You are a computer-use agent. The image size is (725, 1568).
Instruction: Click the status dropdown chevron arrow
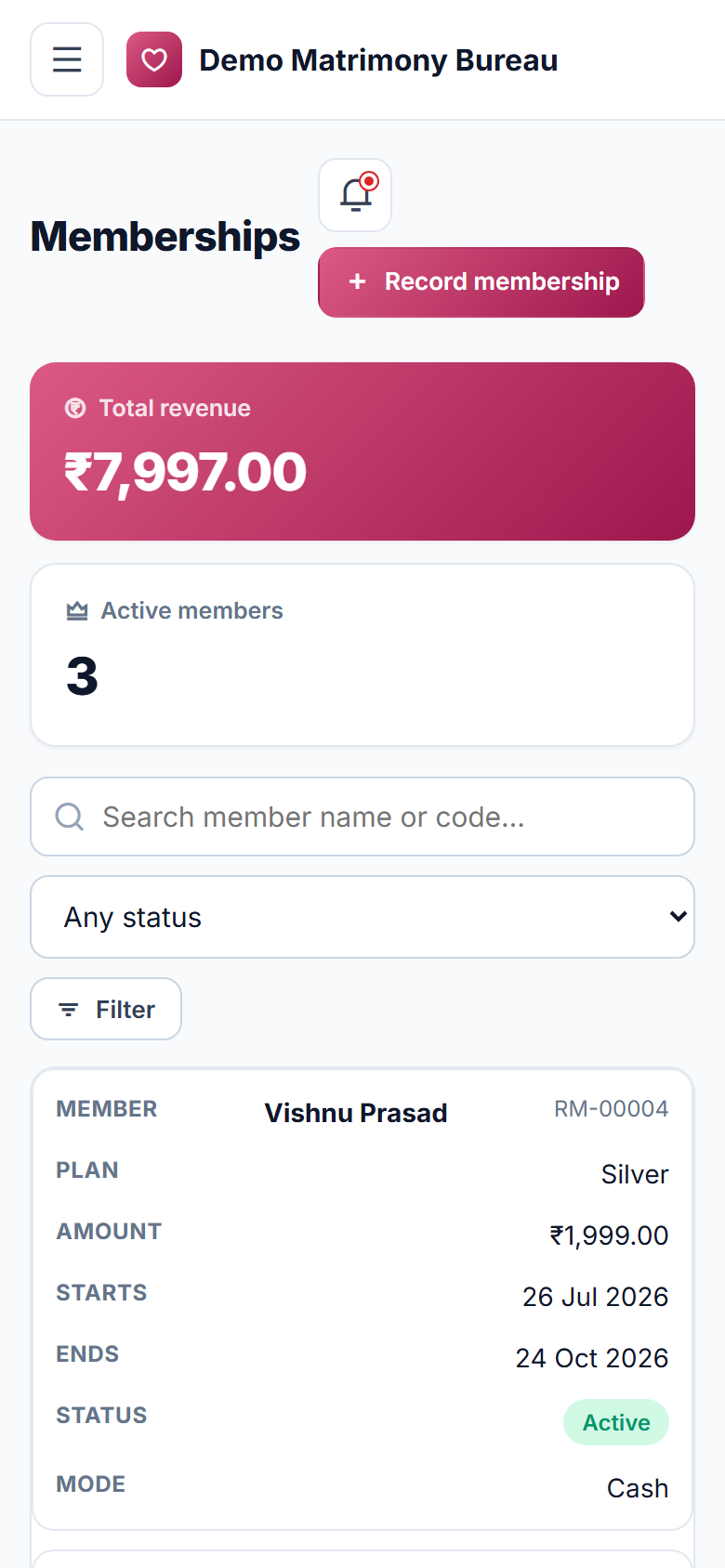(679, 916)
